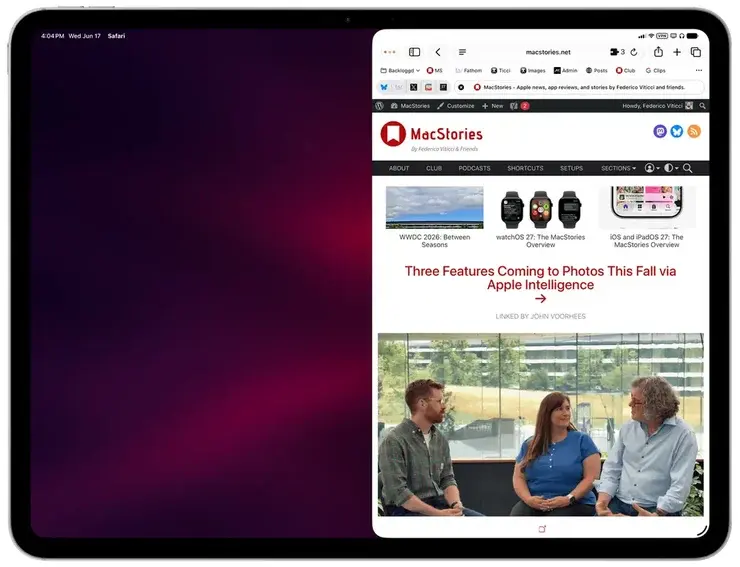Click the admin bar search icon
Image resolution: width=740 pixels, height=567 pixels.
pyautogui.click(x=702, y=106)
